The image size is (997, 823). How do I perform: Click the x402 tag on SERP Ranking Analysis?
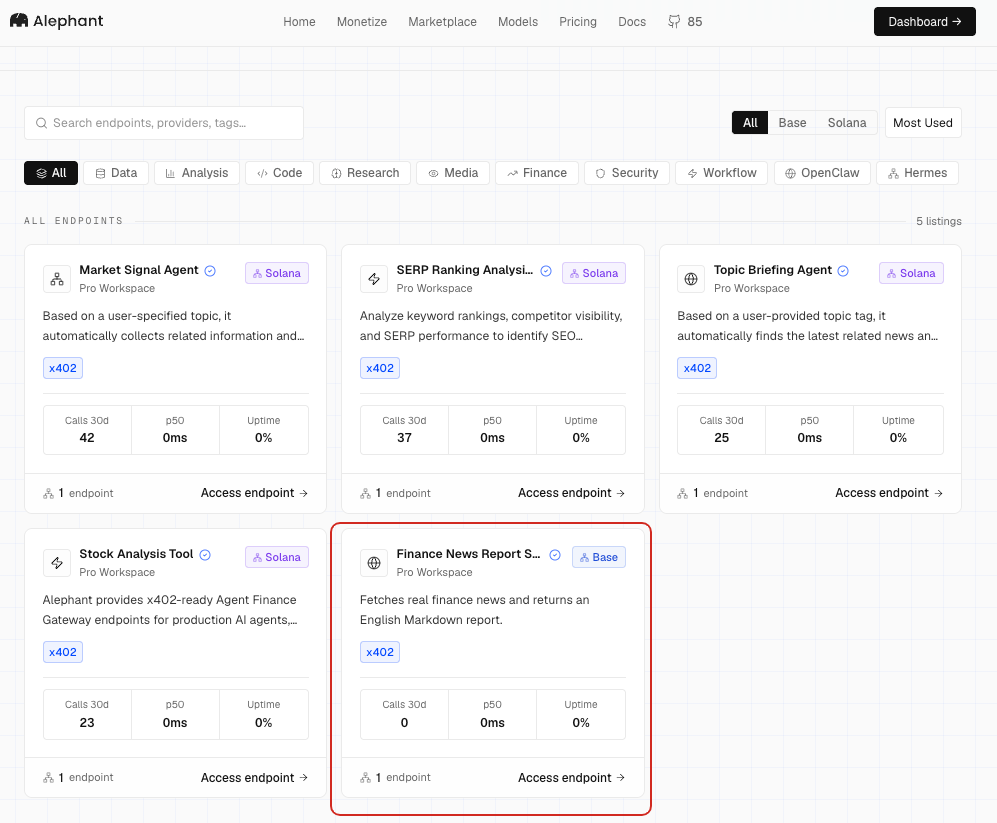point(380,368)
